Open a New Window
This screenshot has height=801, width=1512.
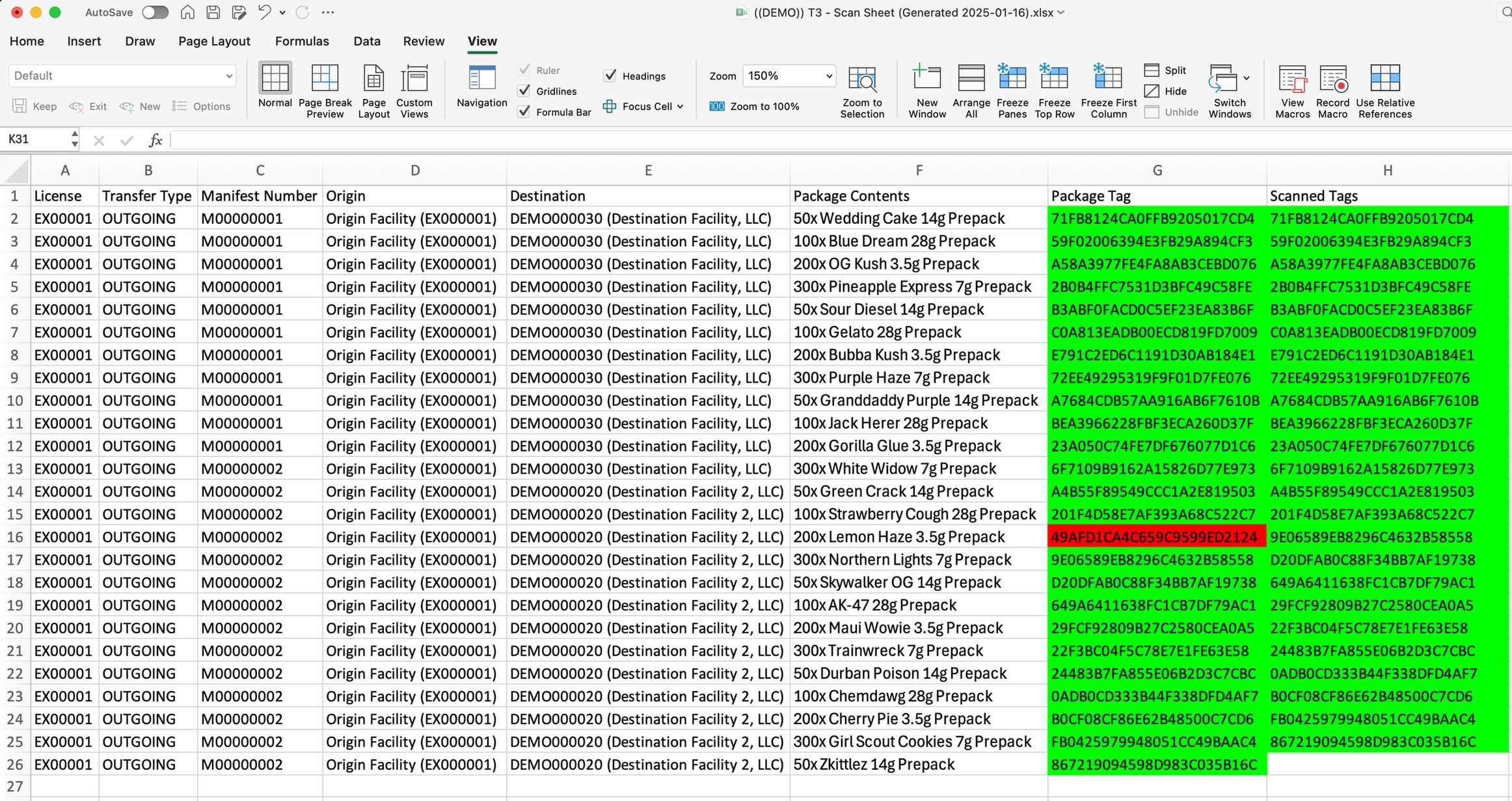click(927, 78)
